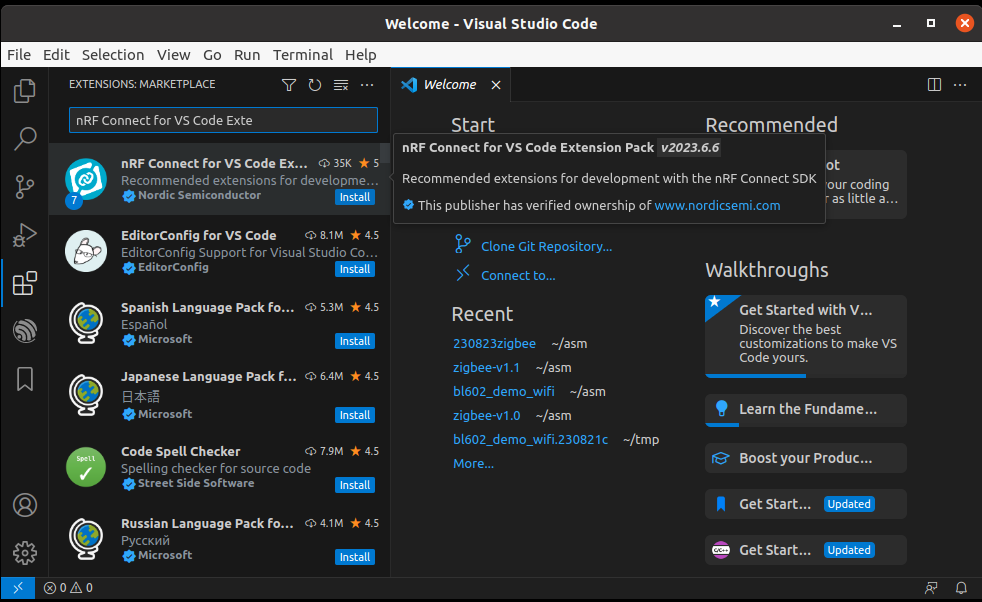Select the Extensions view icon

click(x=24, y=283)
